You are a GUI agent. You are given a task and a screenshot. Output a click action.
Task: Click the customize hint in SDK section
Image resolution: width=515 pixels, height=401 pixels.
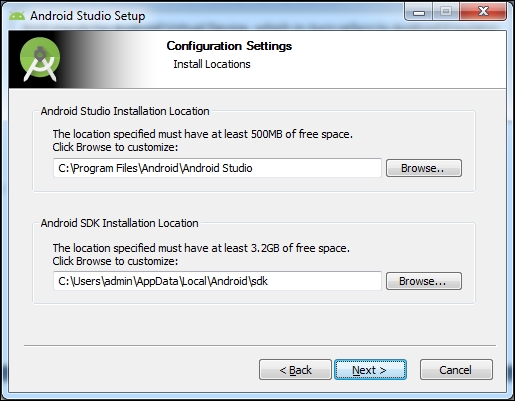click(115, 261)
